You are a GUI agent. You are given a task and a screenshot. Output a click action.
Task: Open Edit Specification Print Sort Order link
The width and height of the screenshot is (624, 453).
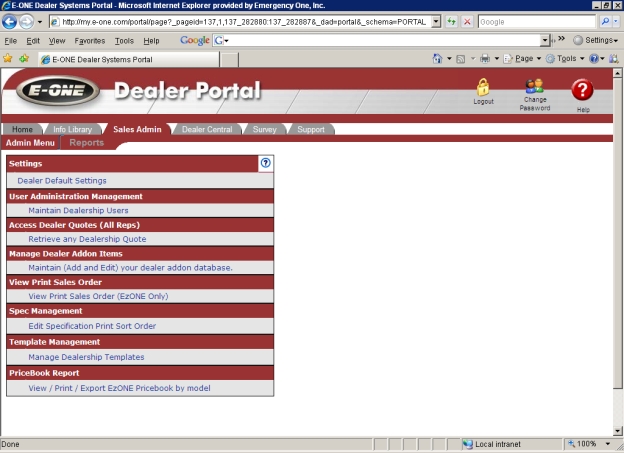[92, 326]
